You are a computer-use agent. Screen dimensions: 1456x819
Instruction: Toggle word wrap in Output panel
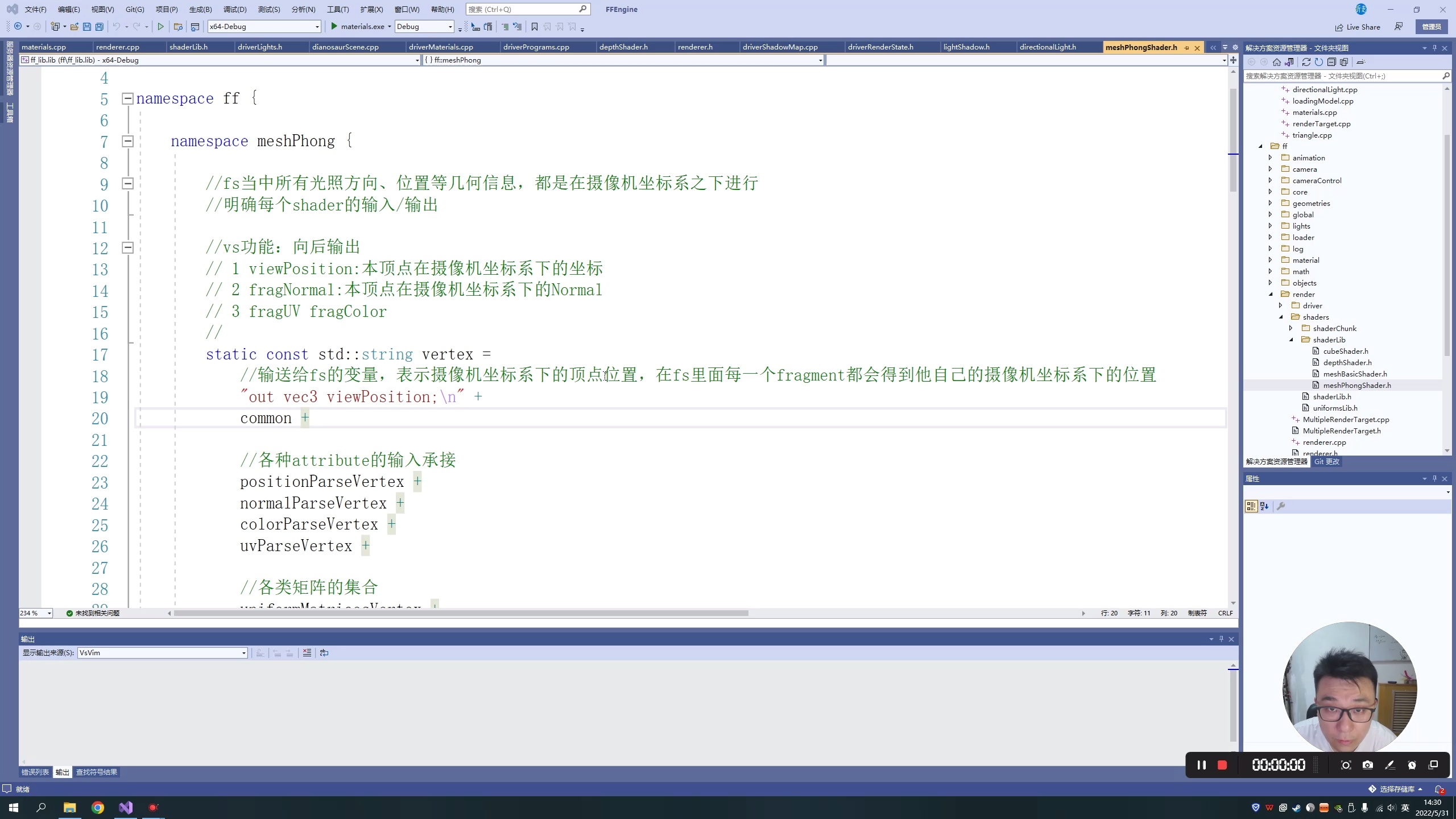324,653
